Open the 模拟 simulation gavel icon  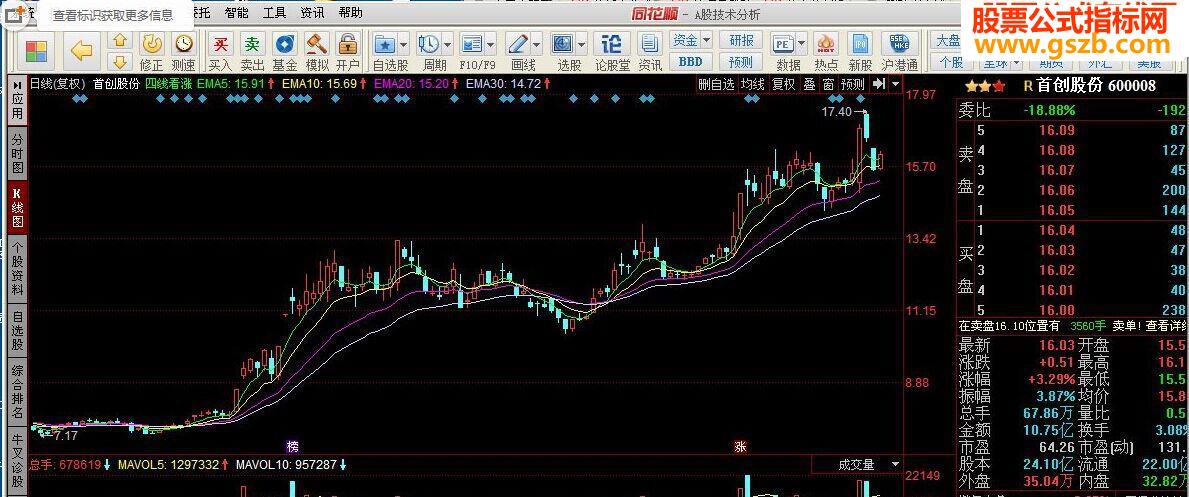pos(316,44)
